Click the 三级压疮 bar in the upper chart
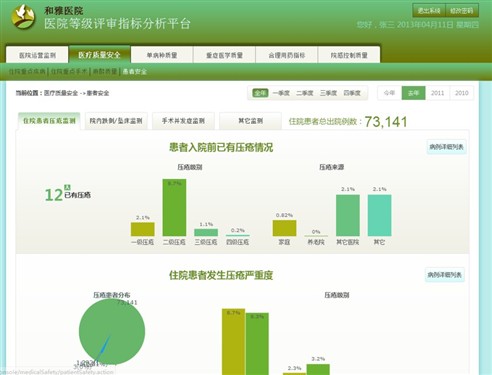 [x=206, y=232]
